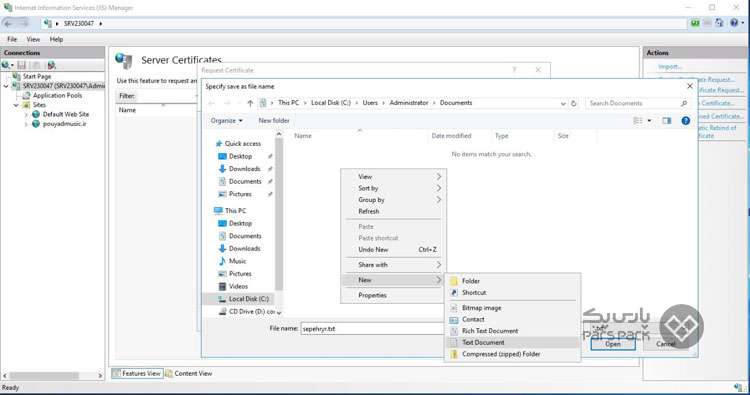Click the Desktop icon under This PC
This screenshot has width=750, height=395.
click(x=222, y=223)
